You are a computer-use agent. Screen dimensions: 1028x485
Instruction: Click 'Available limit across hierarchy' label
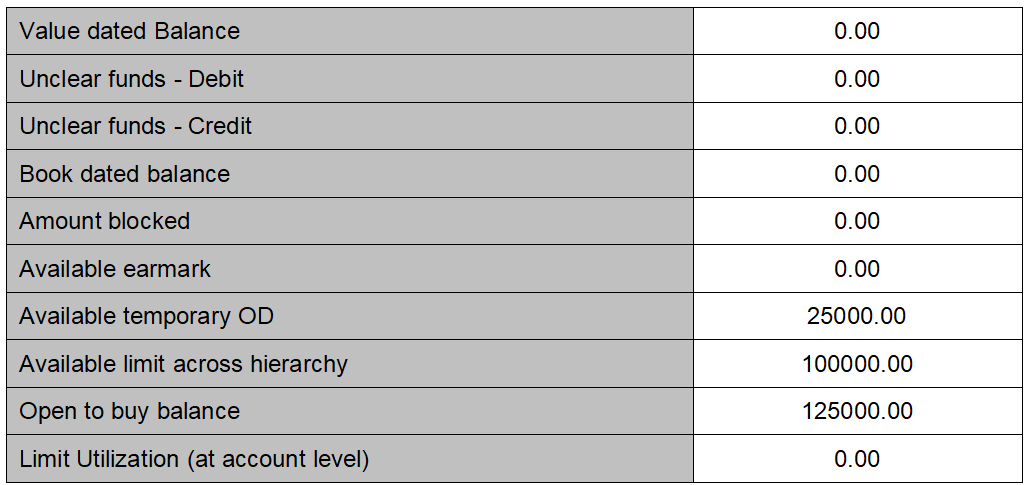(x=183, y=364)
